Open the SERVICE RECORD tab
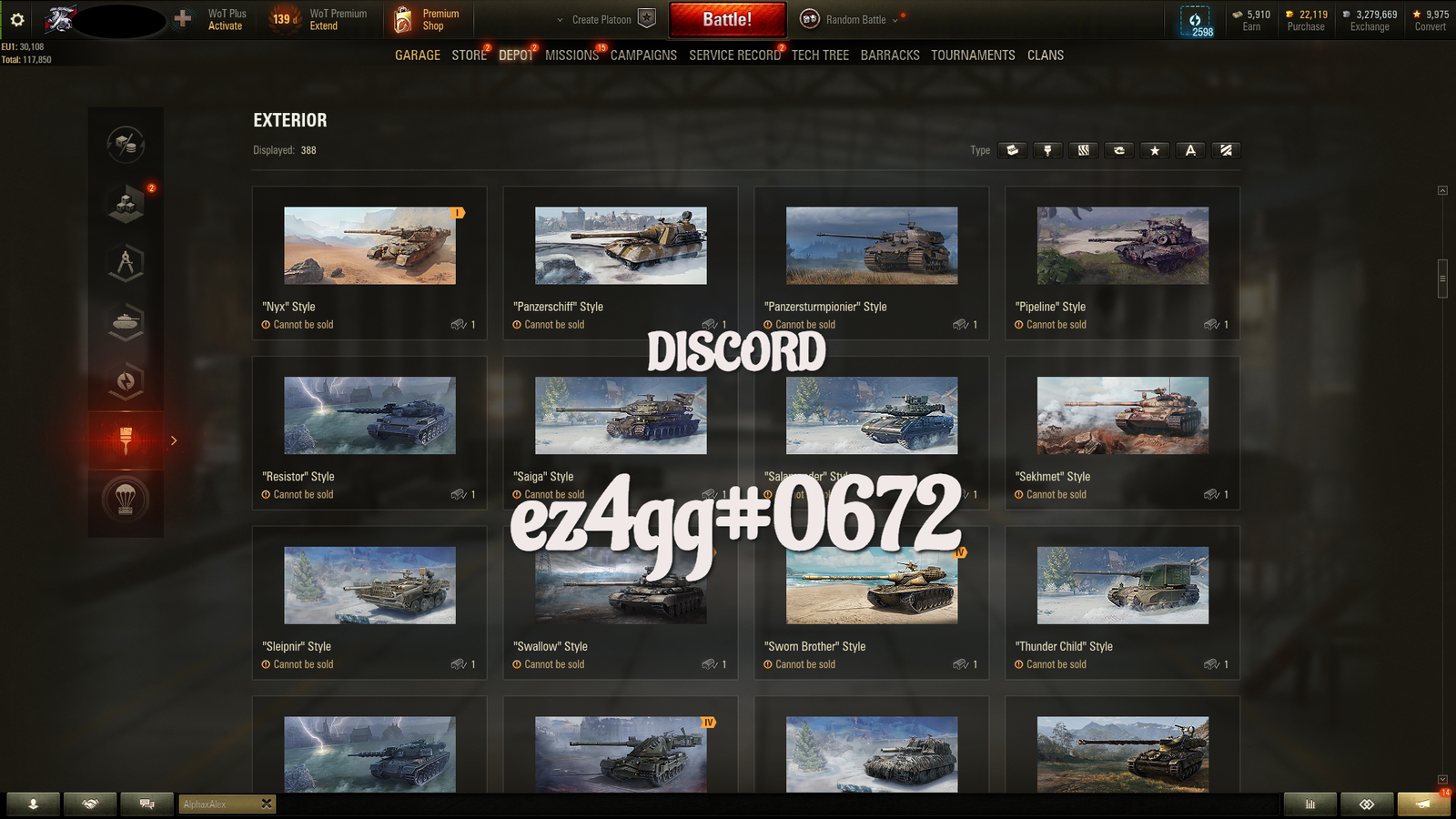The height and width of the screenshot is (819, 1456). pyautogui.click(x=734, y=56)
